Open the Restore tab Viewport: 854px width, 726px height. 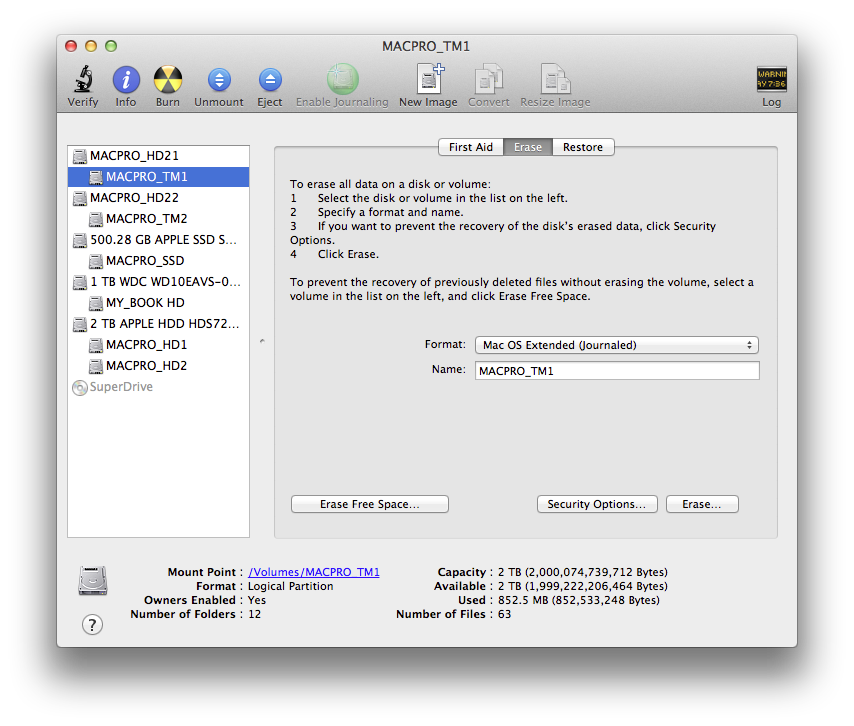583,147
